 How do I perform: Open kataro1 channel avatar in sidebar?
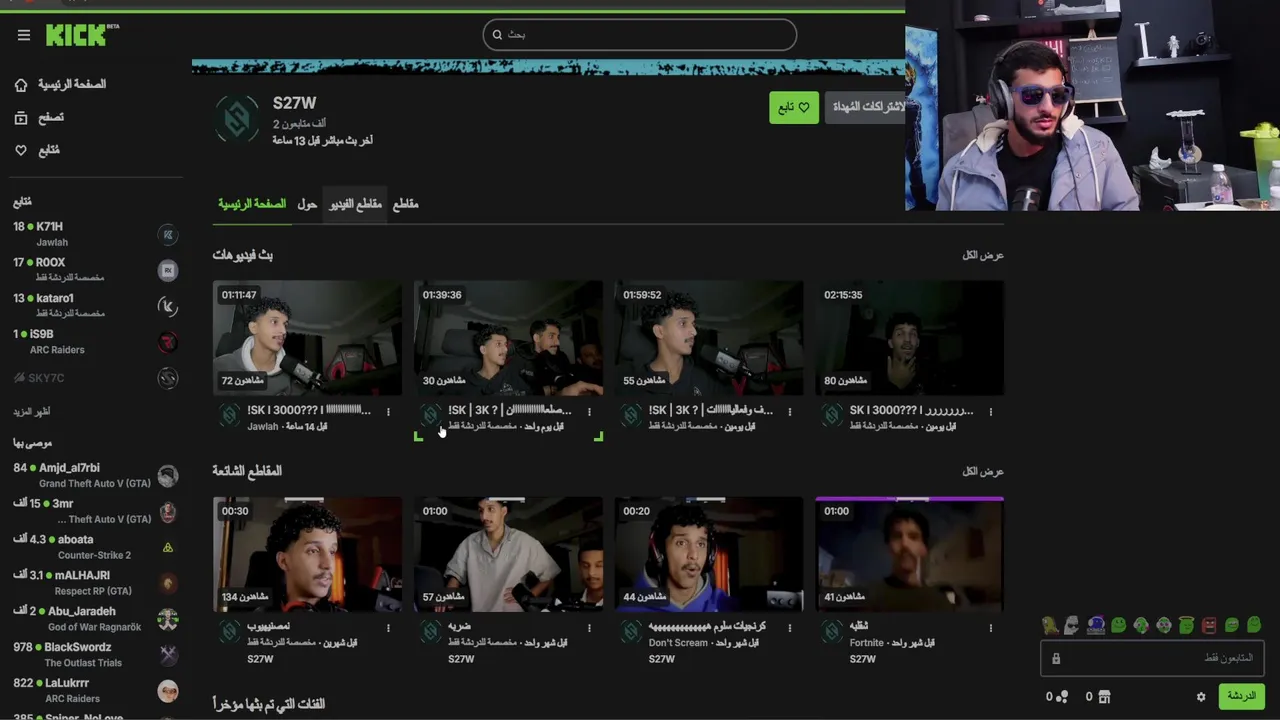pyautogui.click(x=168, y=306)
